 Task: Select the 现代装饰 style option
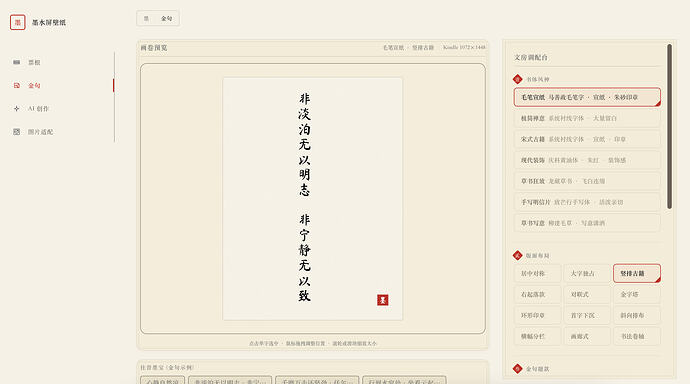(x=587, y=160)
